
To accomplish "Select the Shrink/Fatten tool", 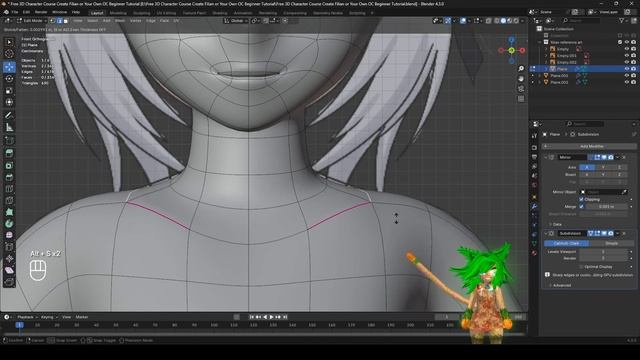I will (x=9, y=259).
